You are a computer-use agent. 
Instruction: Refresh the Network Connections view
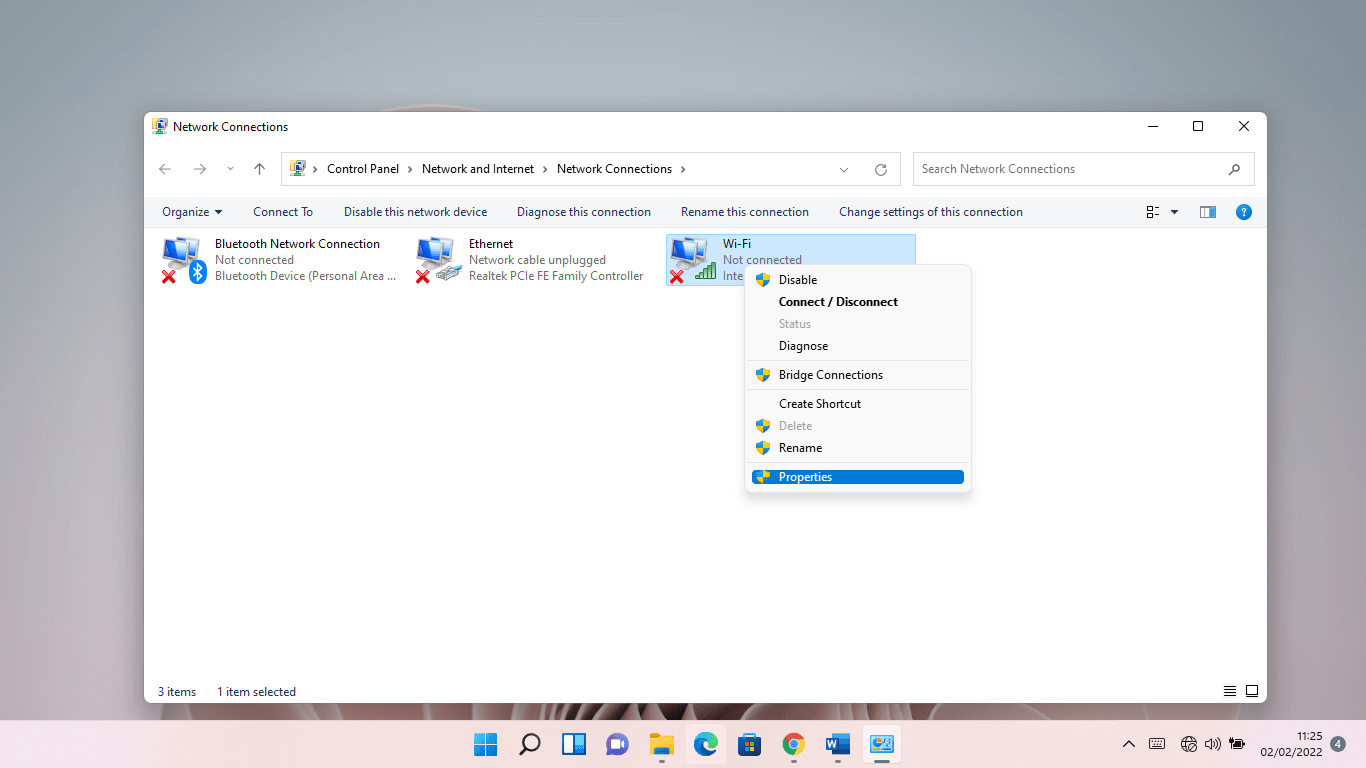(881, 170)
